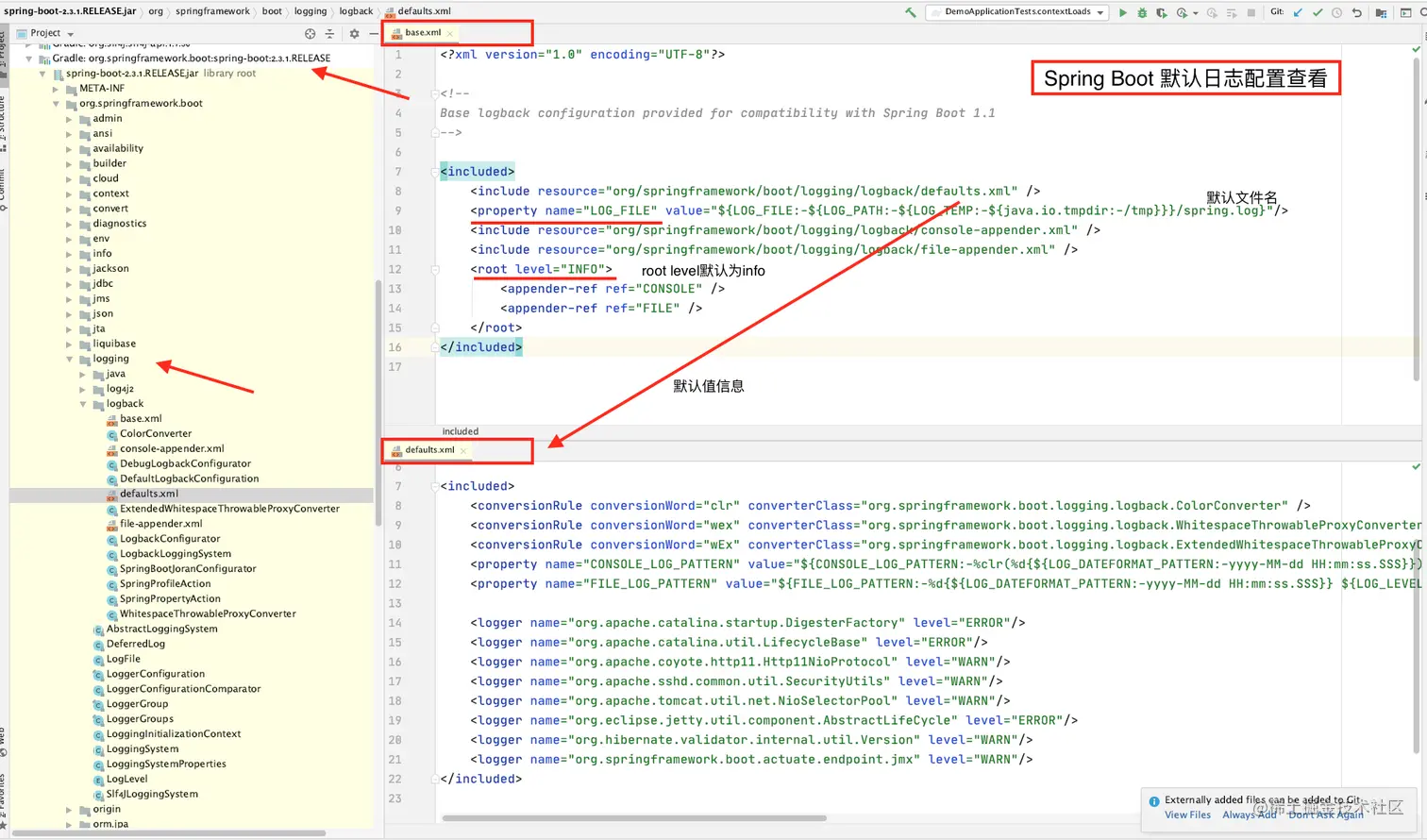
Task: Click the horizontal scrollbar in defaults.xml editor
Action: tap(634, 818)
